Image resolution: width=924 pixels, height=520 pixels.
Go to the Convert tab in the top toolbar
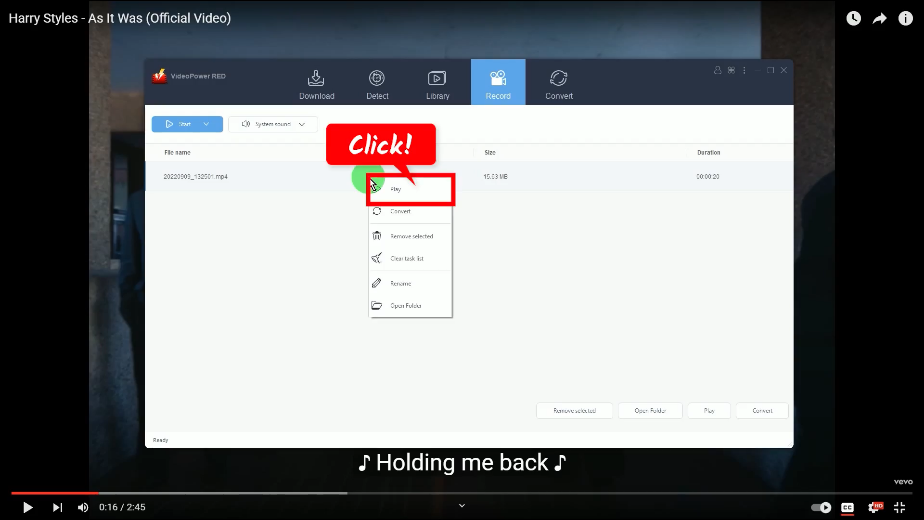559,84
